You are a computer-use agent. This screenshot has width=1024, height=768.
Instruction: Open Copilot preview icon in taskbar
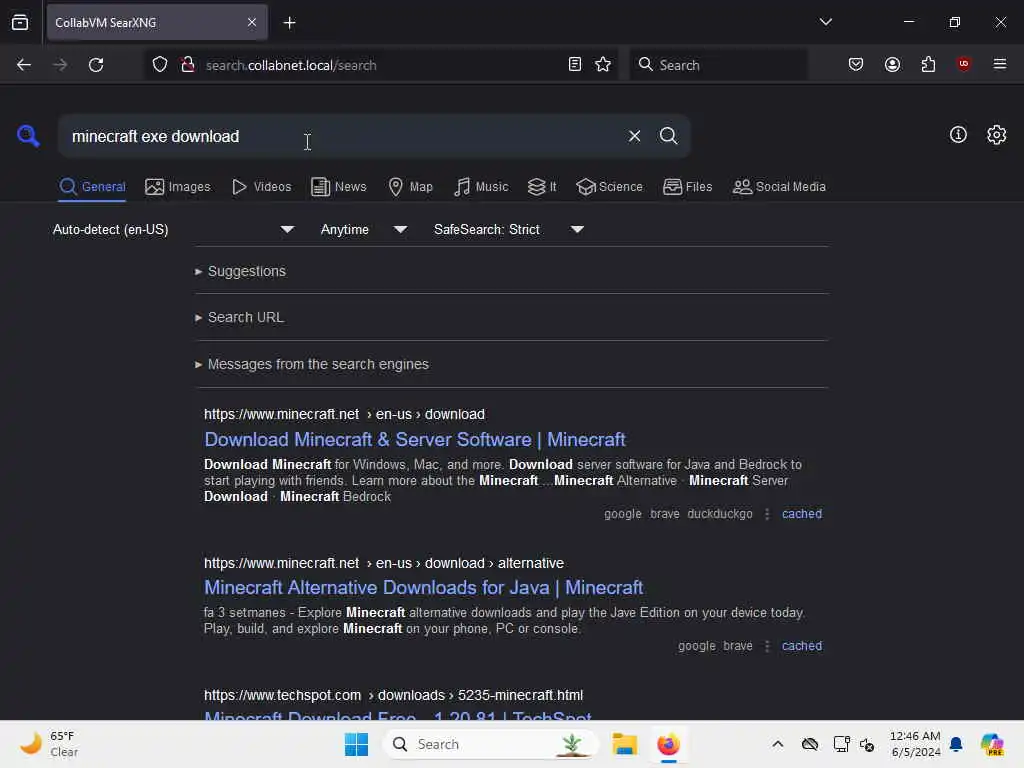[991, 744]
